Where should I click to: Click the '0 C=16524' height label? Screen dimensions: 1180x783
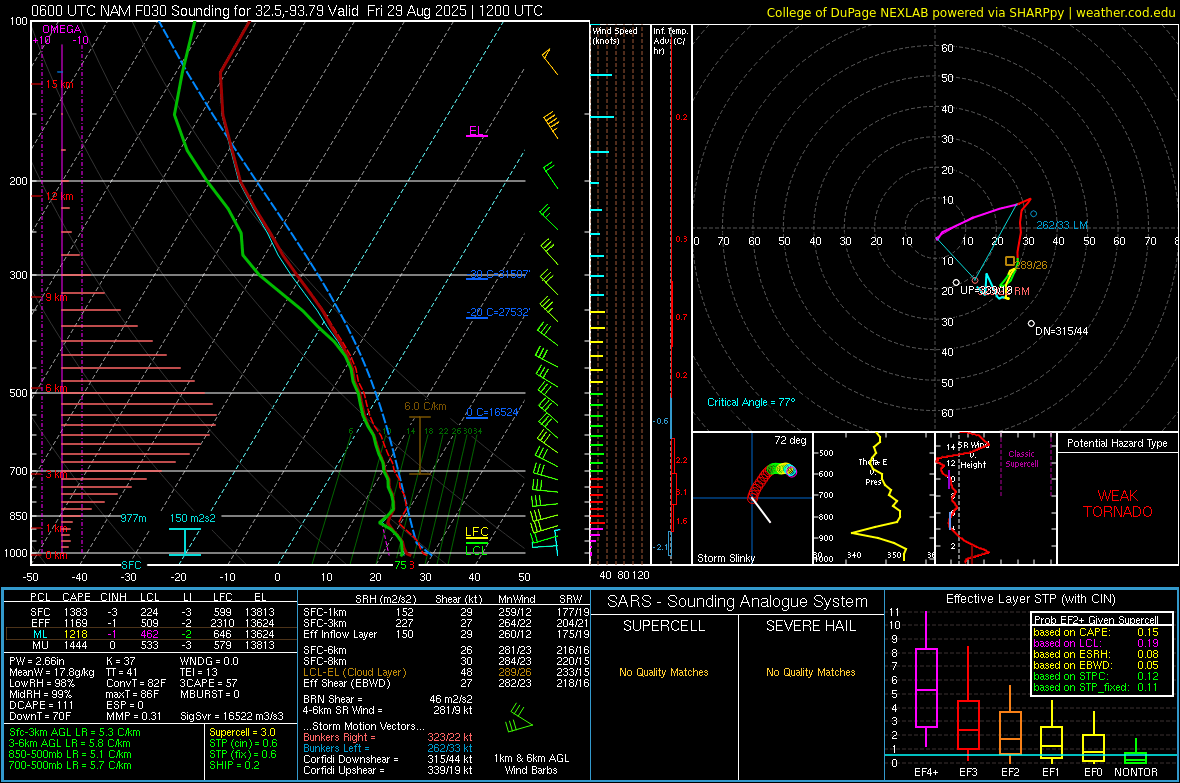(x=492, y=412)
